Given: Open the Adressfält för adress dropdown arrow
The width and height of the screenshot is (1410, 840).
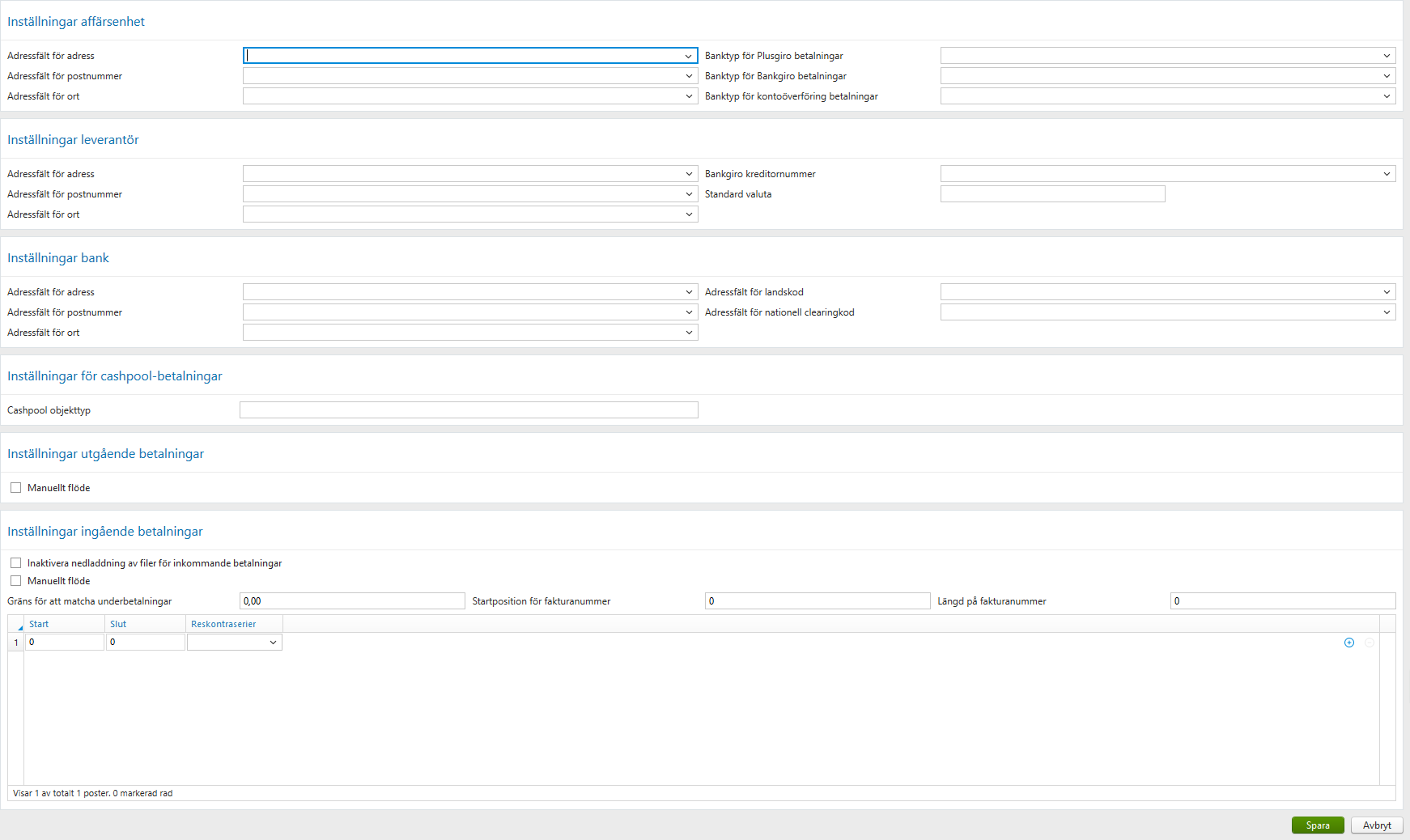Looking at the screenshot, I should coord(689,55).
